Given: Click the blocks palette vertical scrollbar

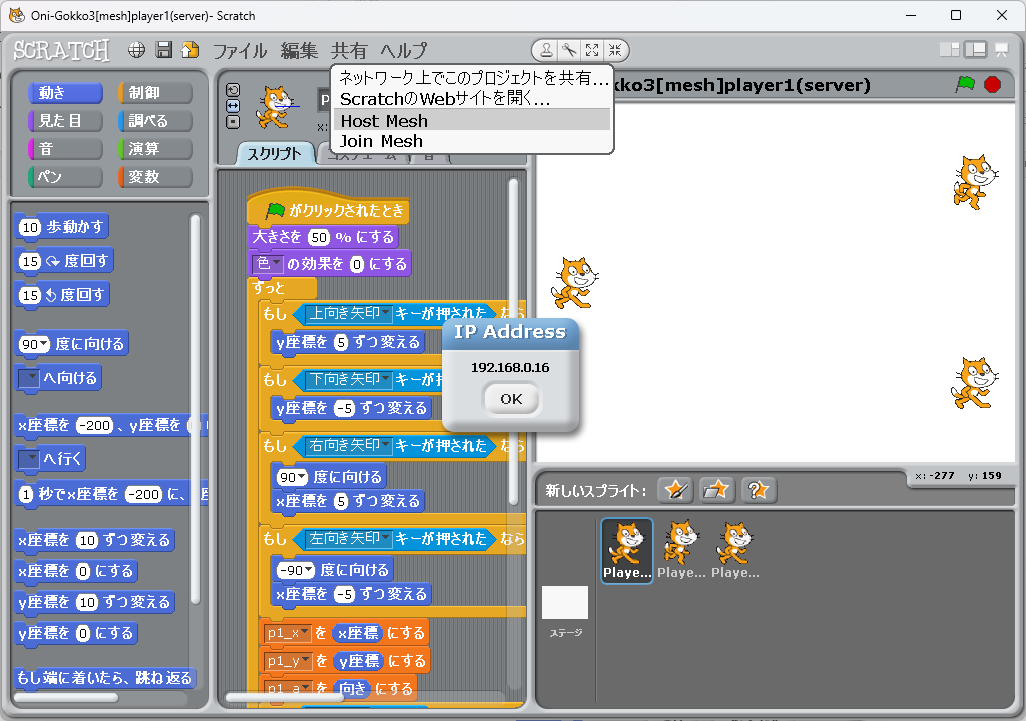Looking at the screenshot, I should [195, 408].
